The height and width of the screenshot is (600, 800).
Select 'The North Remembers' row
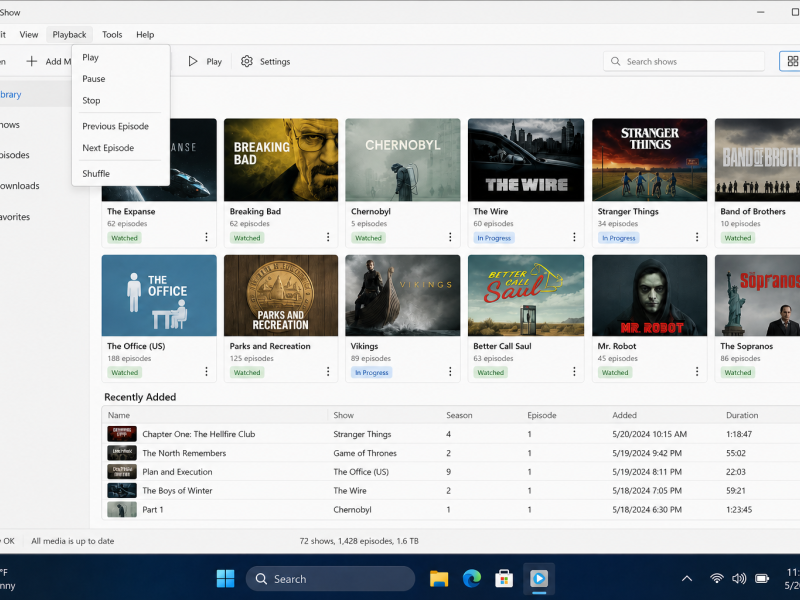(451, 453)
